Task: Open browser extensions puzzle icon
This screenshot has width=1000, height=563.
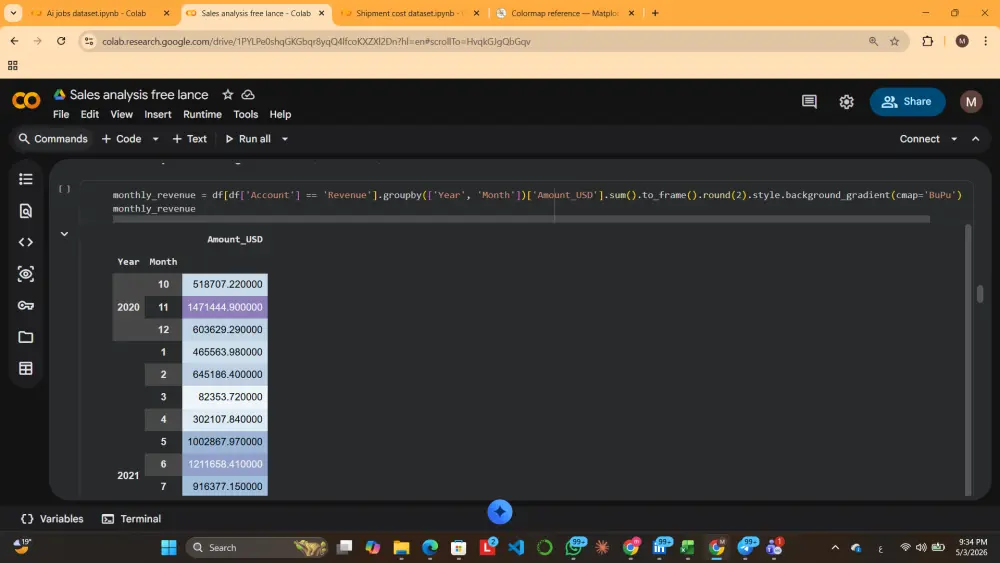Action: (x=928, y=41)
